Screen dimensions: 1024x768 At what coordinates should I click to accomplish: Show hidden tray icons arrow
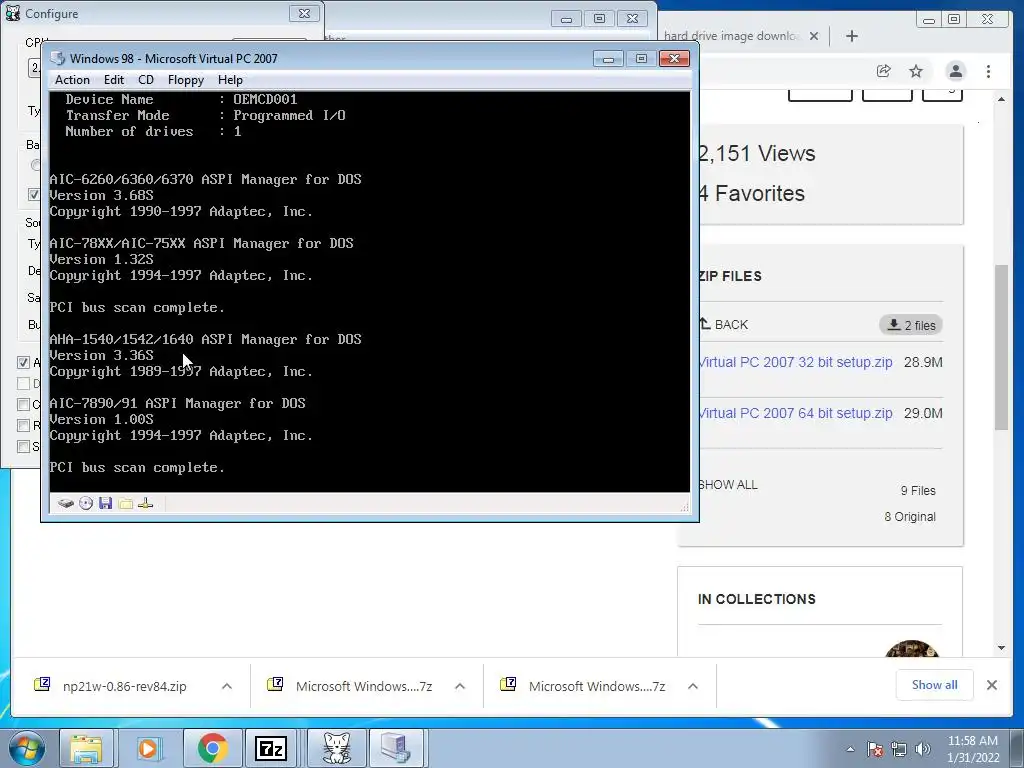click(x=850, y=749)
